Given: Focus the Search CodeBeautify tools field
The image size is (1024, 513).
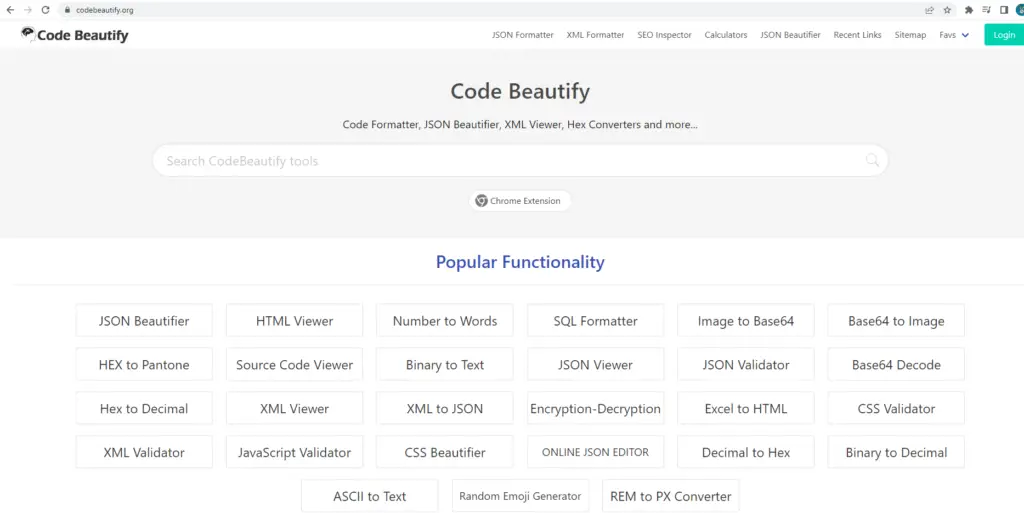Looking at the screenshot, I should click(520, 161).
